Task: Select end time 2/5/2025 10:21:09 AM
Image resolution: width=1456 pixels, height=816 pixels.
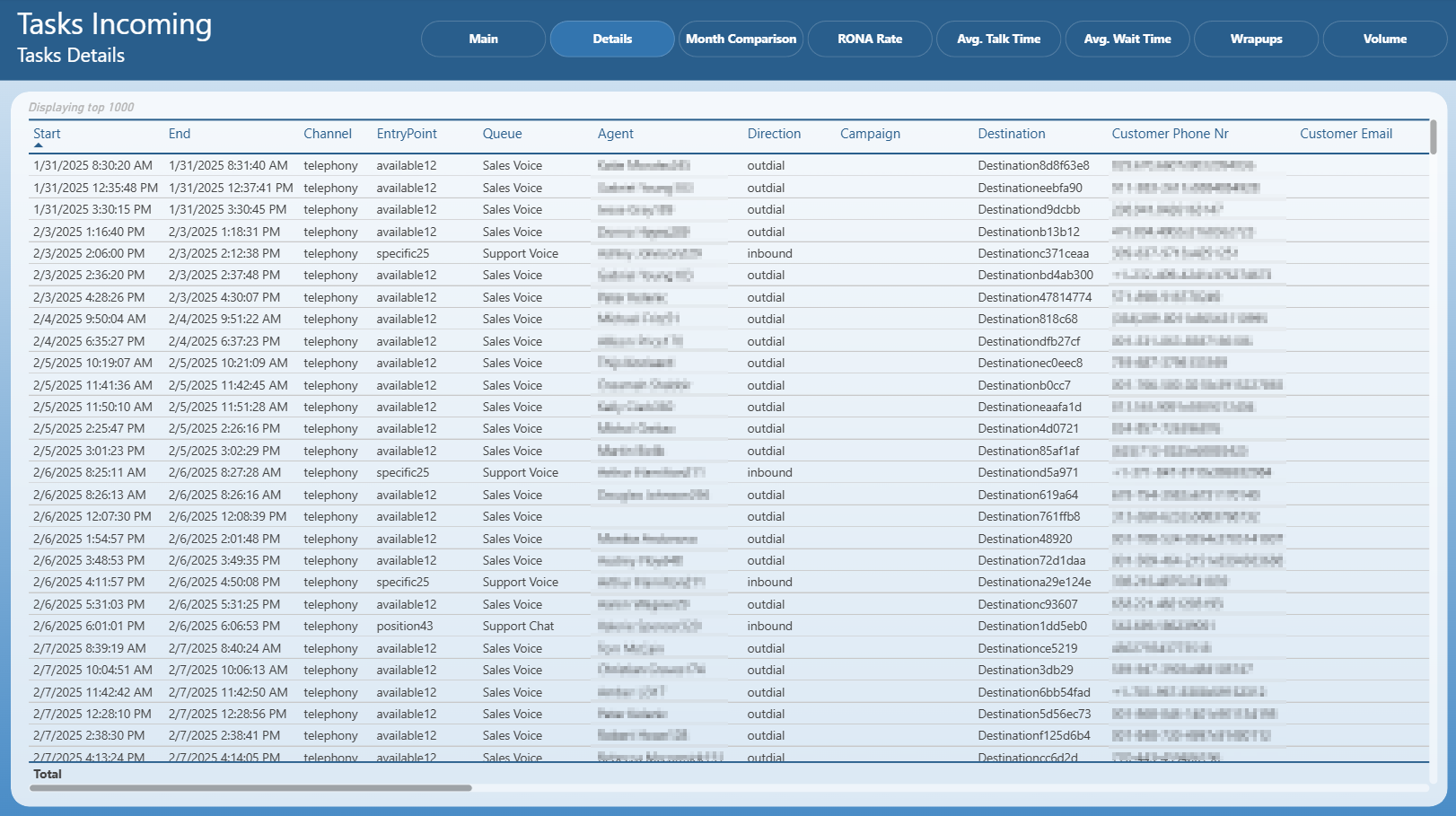Action: pyautogui.click(x=228, y=364)
